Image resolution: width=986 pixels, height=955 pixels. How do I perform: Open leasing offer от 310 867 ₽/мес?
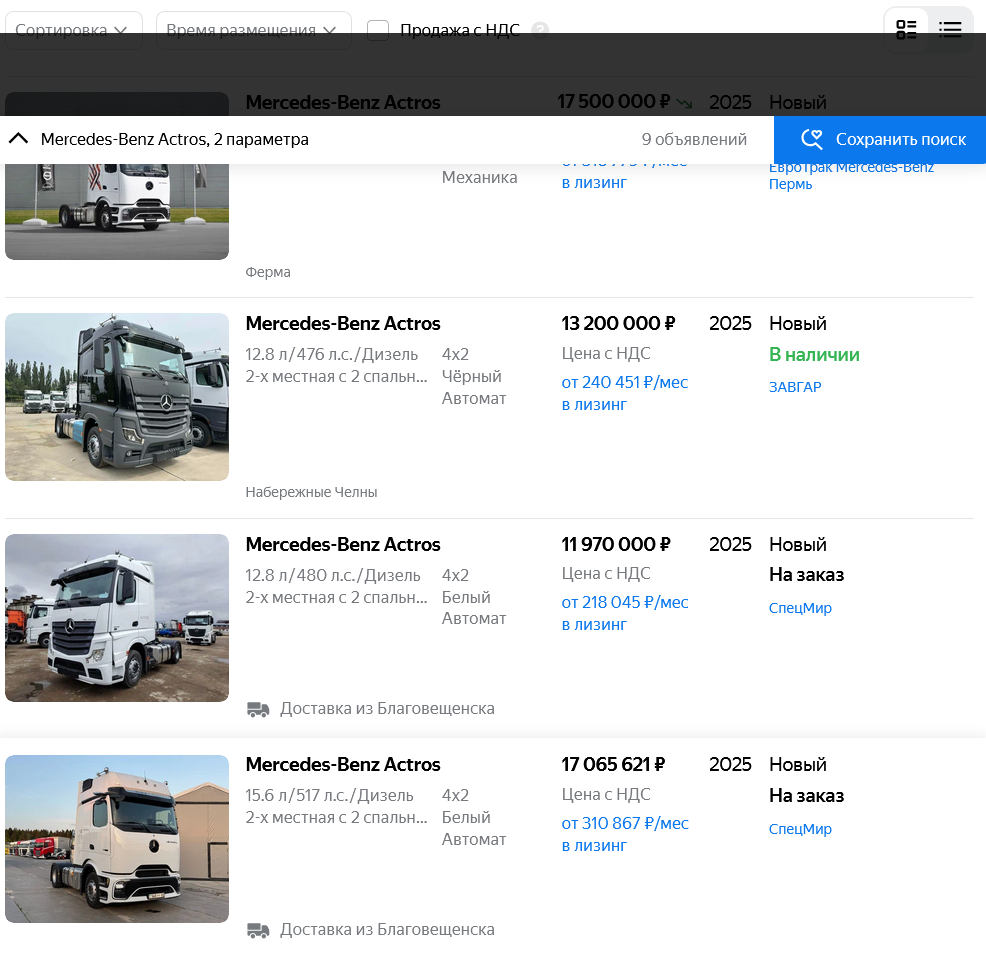click(x=624, y=834)
